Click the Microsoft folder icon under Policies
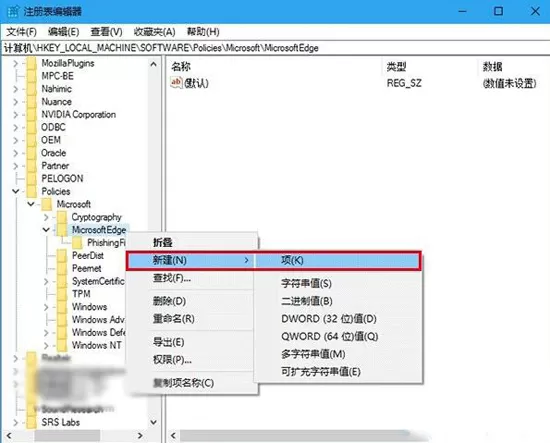Image resolution: width=550 pixels, height=443 pixels. pos(47,204)
